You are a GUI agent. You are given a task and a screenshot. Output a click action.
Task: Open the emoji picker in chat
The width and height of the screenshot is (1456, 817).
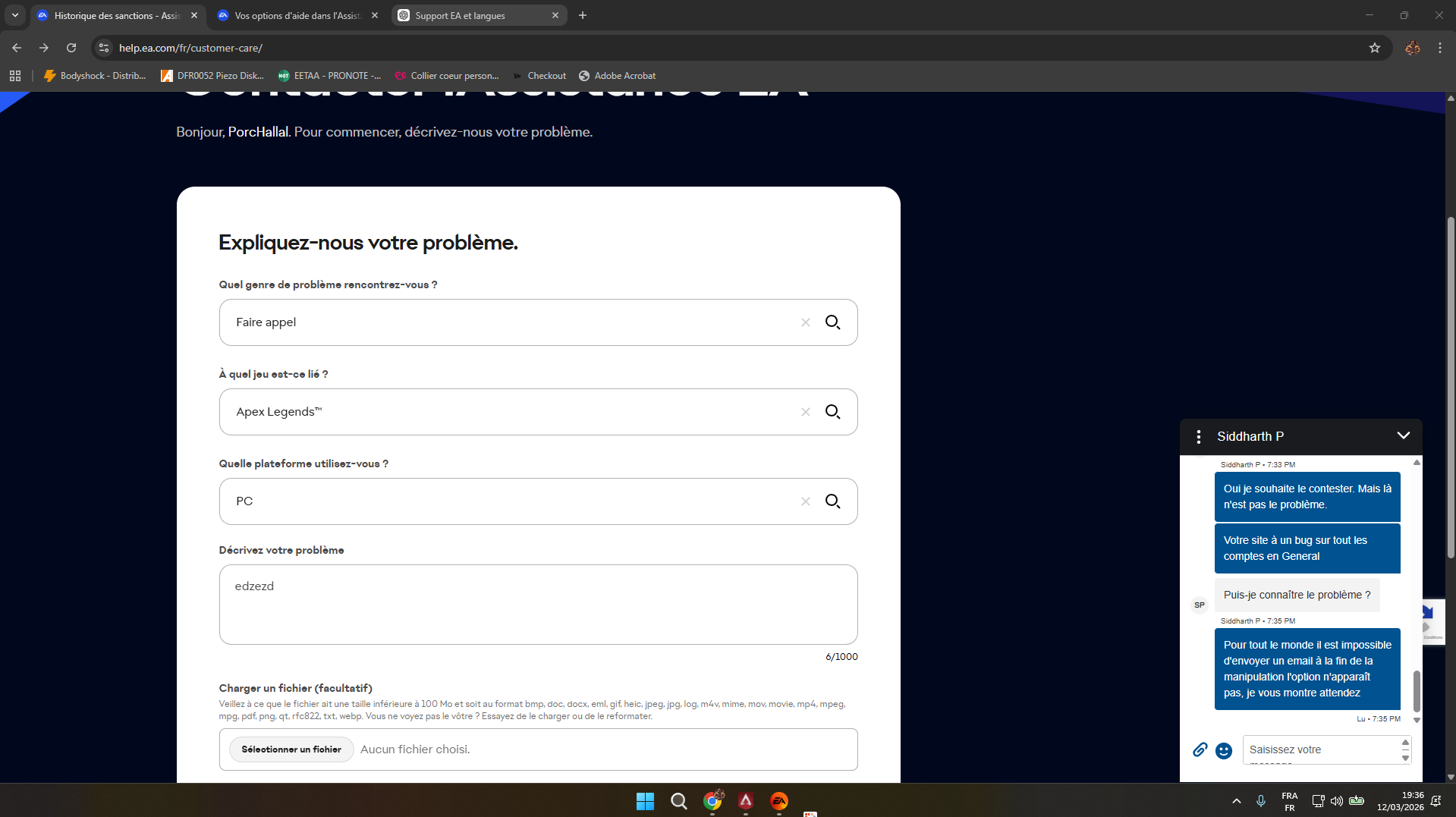(1224, 750)
